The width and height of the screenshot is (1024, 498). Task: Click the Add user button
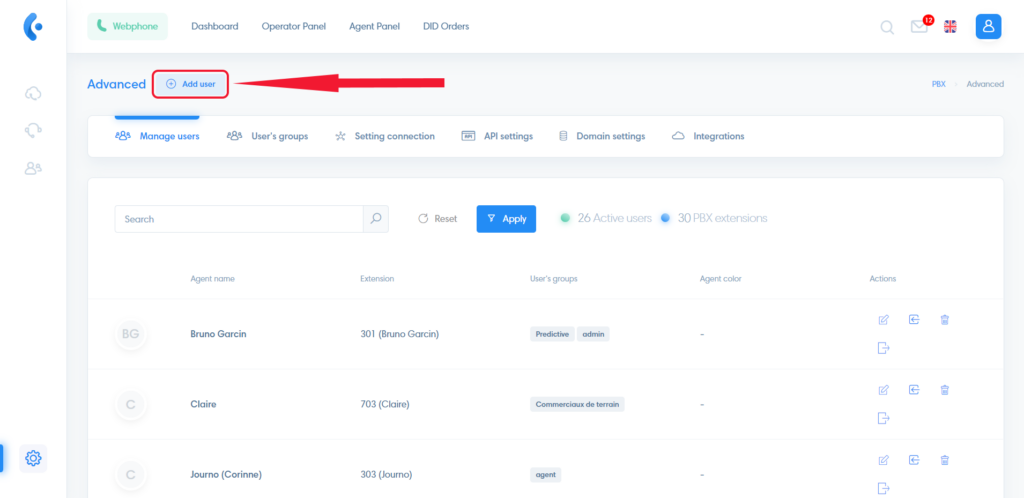[x=191, y=84]
